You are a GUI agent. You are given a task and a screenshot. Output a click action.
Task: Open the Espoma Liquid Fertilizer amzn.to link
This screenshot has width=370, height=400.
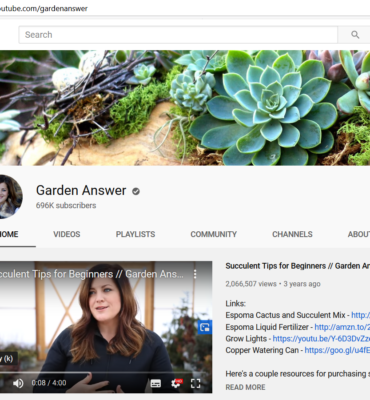tap(342, 327)
